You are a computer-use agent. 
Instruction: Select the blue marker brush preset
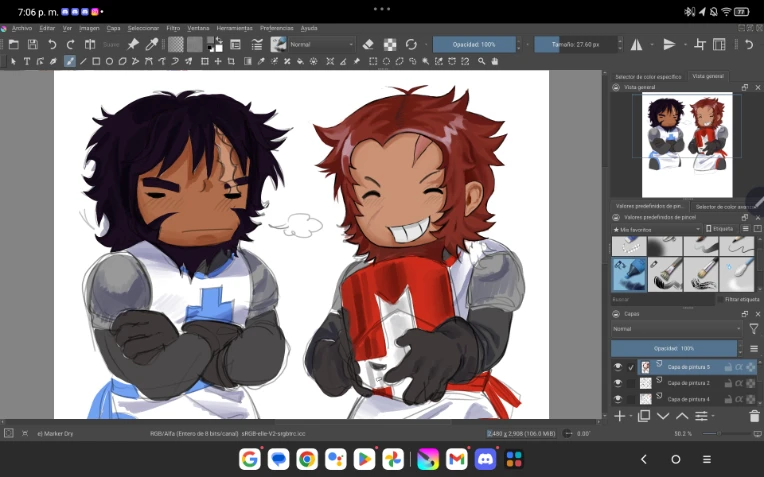629,274
